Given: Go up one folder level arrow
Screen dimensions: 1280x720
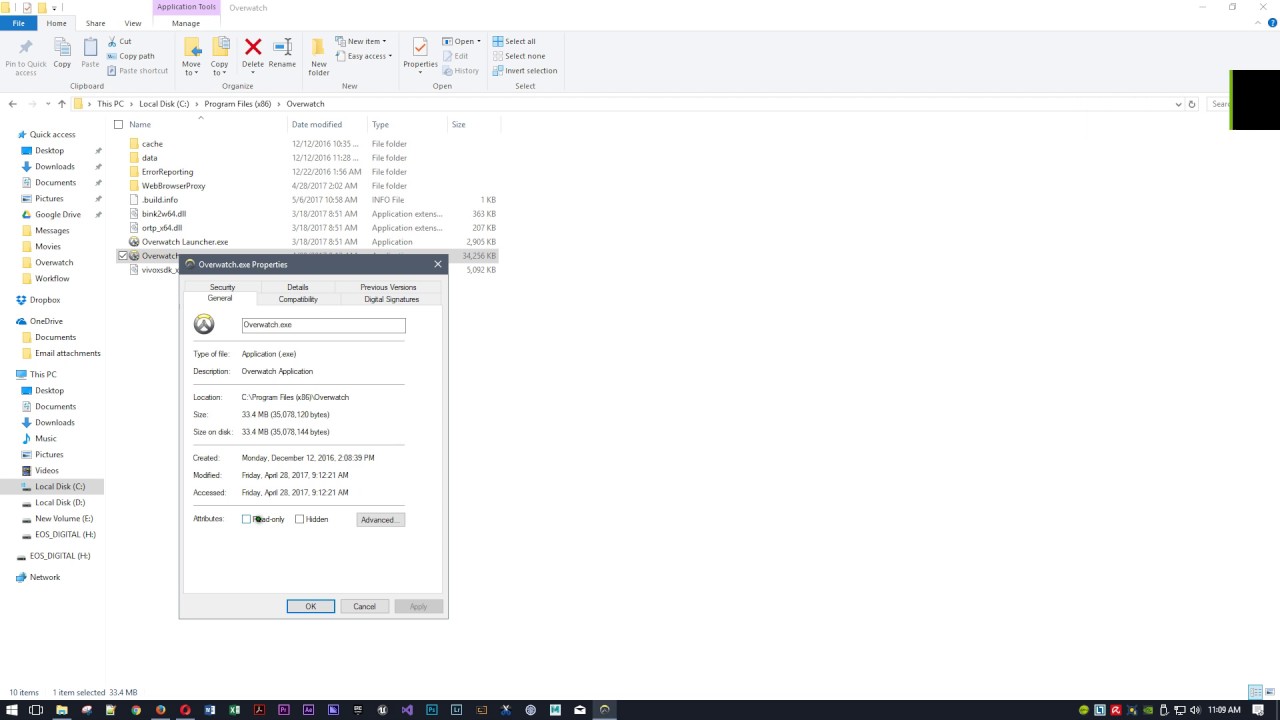Looking at the screenshot, I should [61, 104].
